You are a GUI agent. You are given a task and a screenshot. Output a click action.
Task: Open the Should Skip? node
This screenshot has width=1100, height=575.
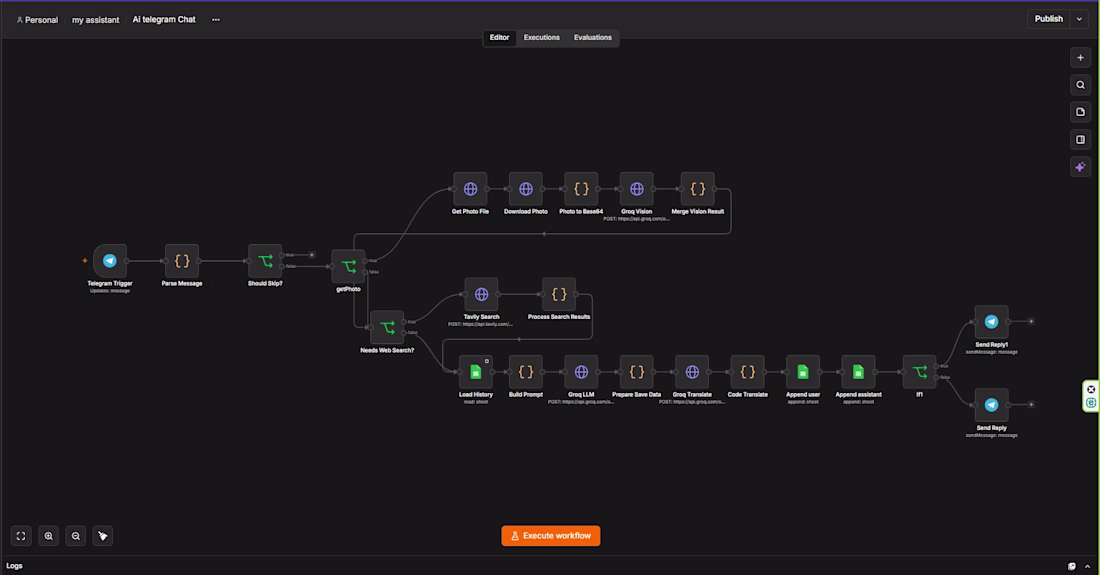265,261
